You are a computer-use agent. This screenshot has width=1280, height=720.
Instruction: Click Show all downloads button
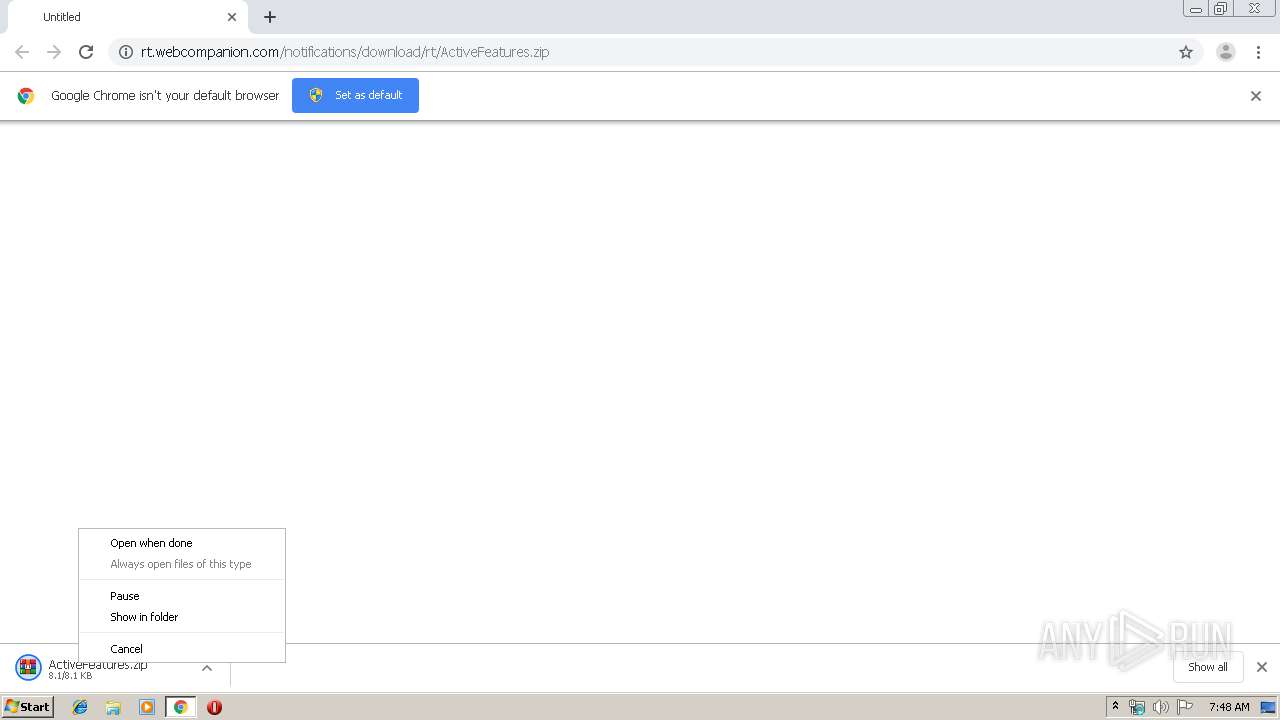click(1208, 667)
